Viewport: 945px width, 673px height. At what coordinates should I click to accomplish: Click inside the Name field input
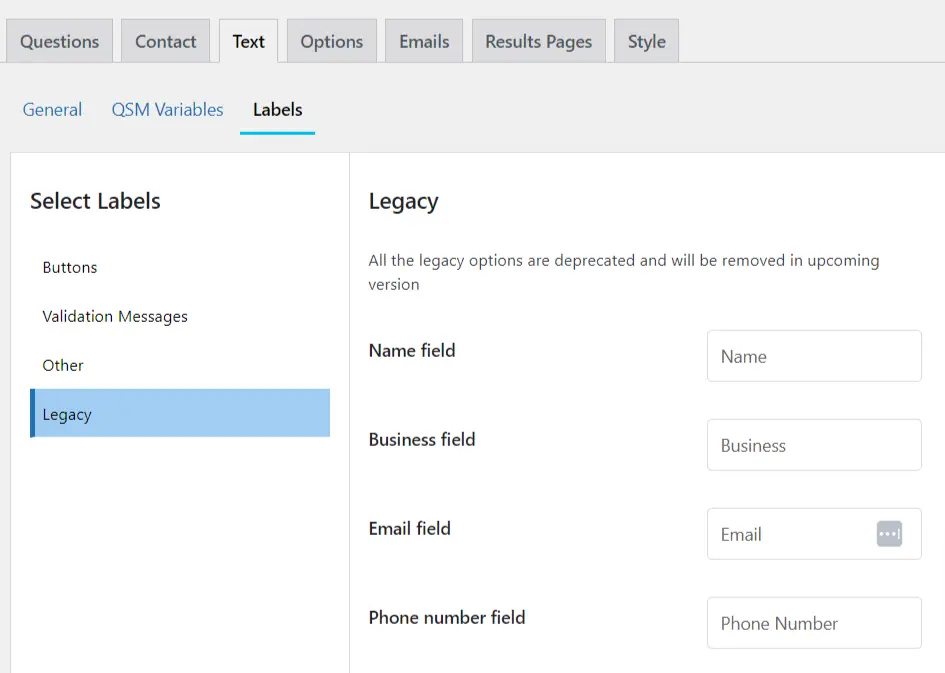pyautogui.click(x=813, y=356)
